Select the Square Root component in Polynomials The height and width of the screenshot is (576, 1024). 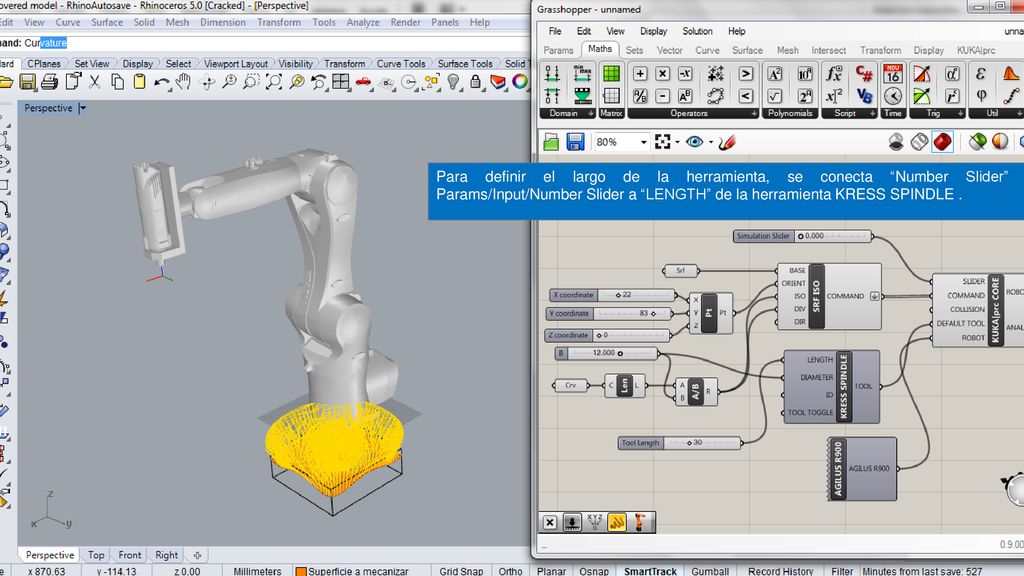click(775, 96)
